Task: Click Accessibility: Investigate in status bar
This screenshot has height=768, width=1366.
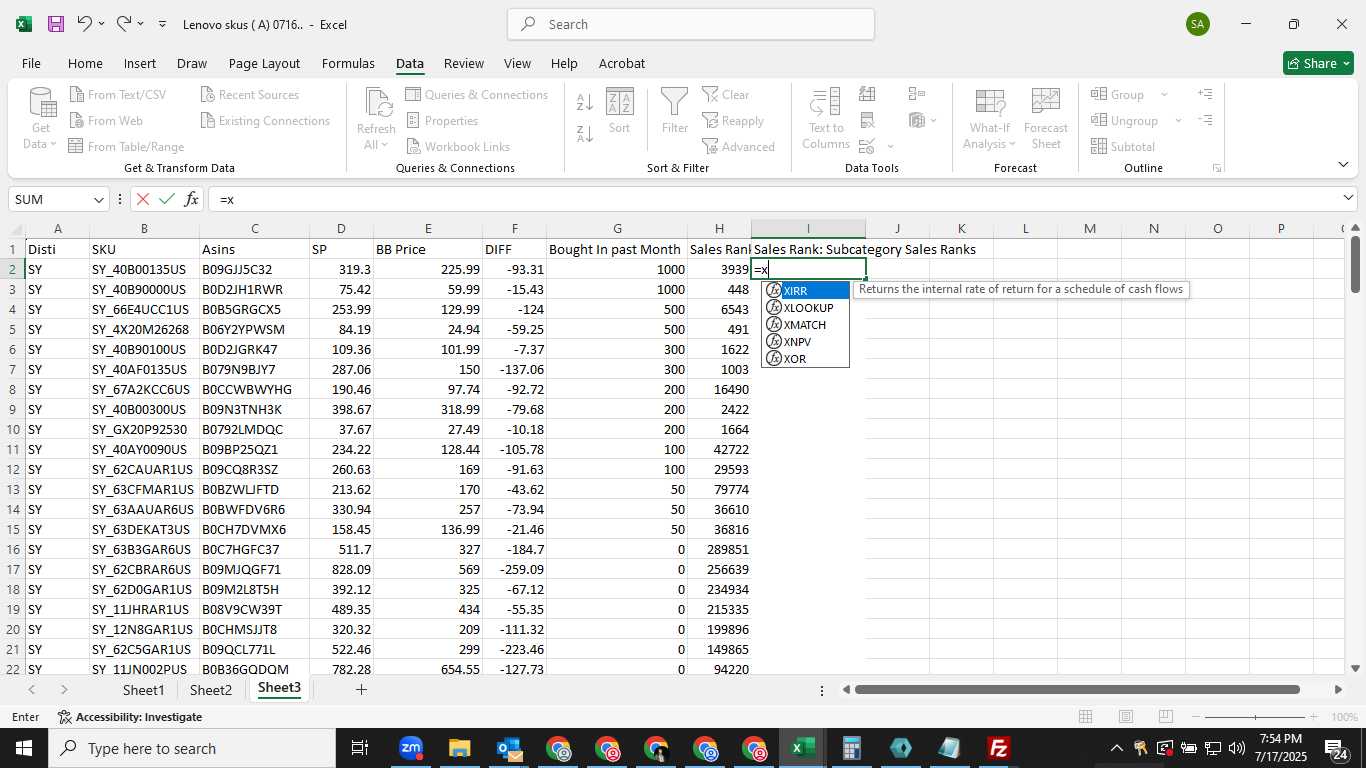Action: tap(130, 717)
